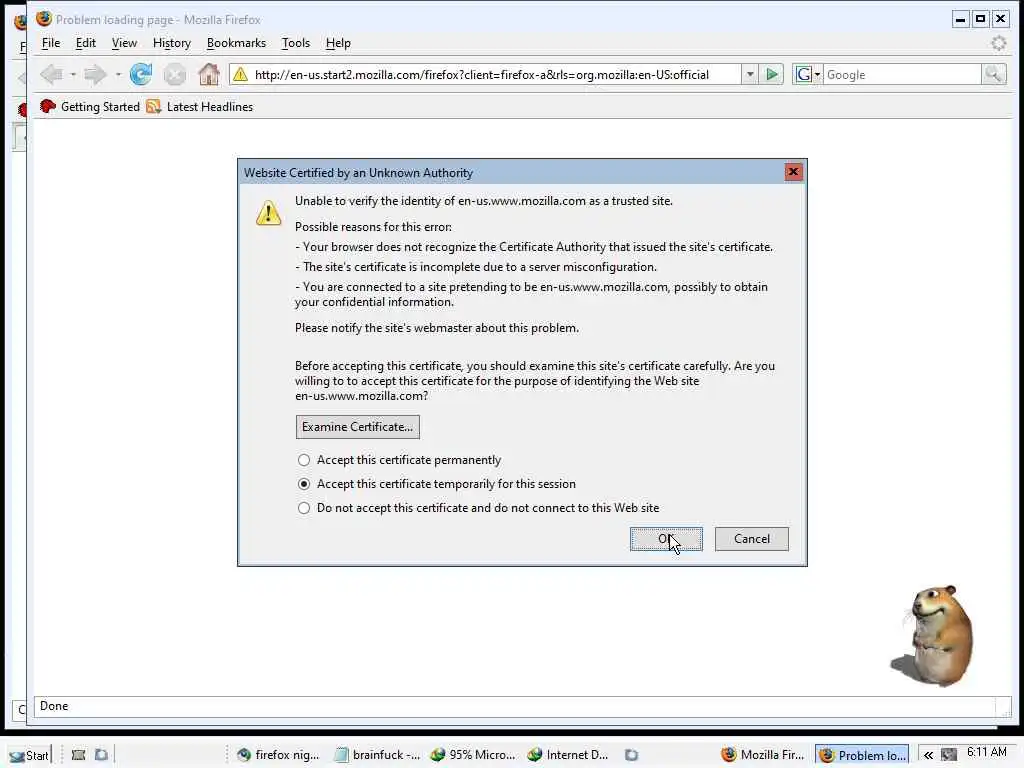Open the Bookmarks menu
Viewport: 1024px width, 768px height.
point(236,43)
